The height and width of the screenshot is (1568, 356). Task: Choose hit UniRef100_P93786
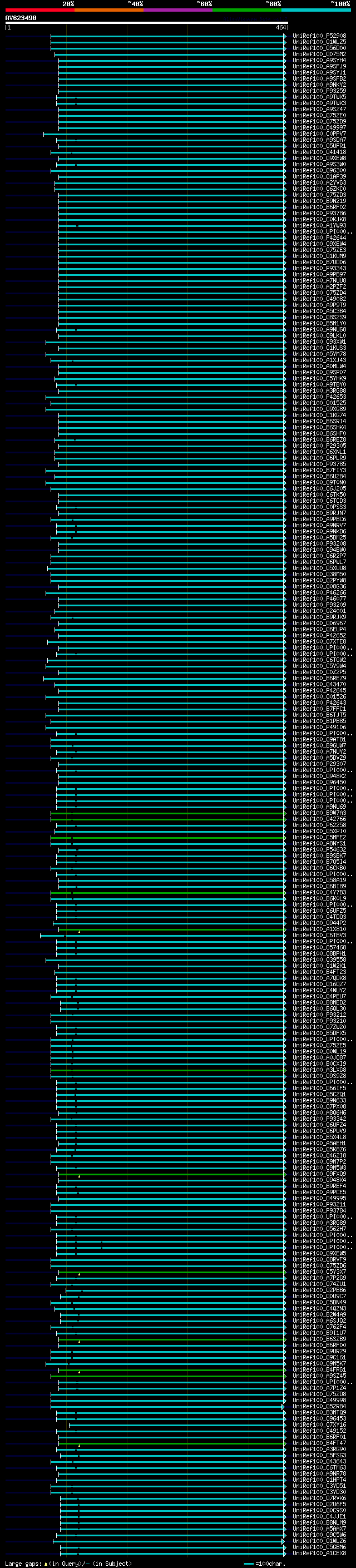coord(319,213)
